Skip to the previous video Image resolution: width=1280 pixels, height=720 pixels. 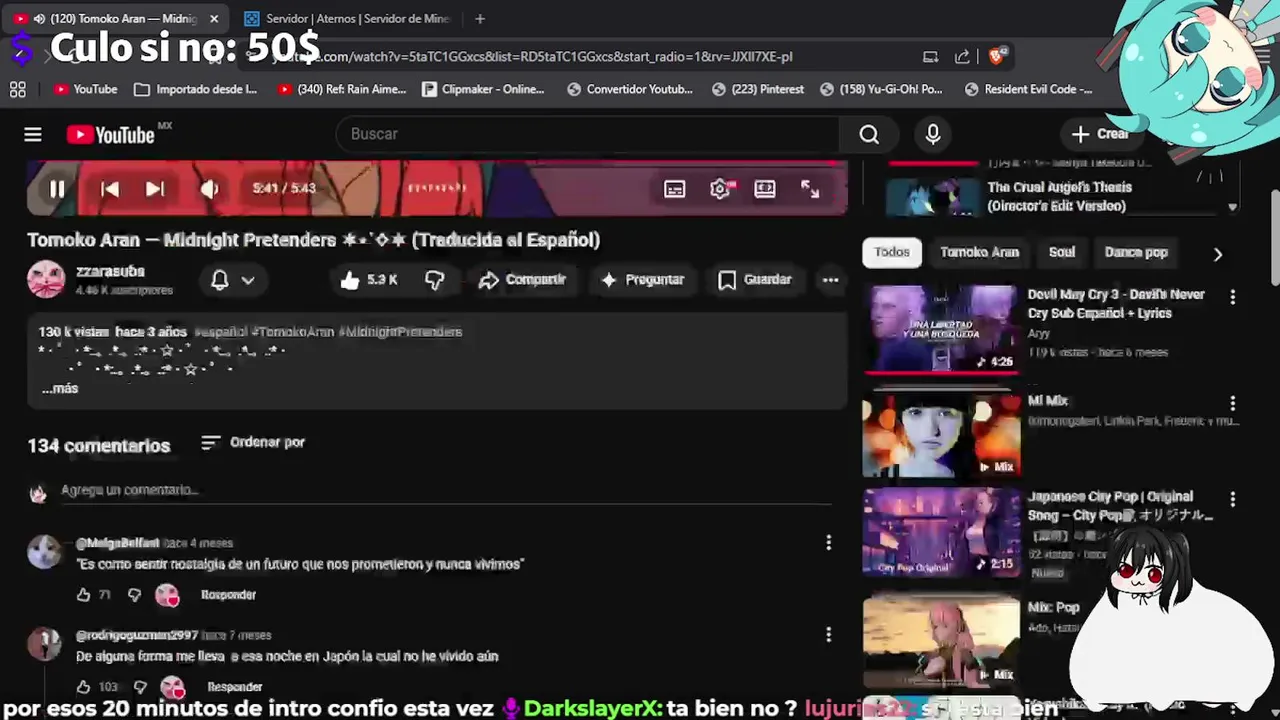[110, 189]
